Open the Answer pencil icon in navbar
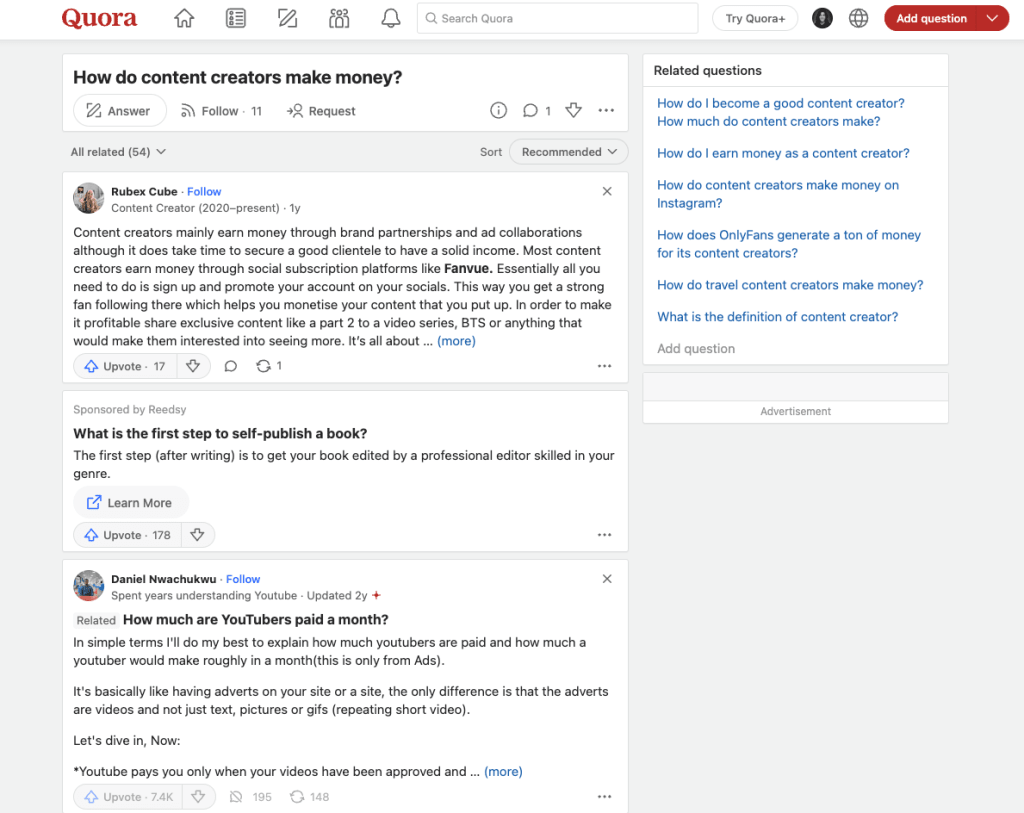 click(287, 18)
